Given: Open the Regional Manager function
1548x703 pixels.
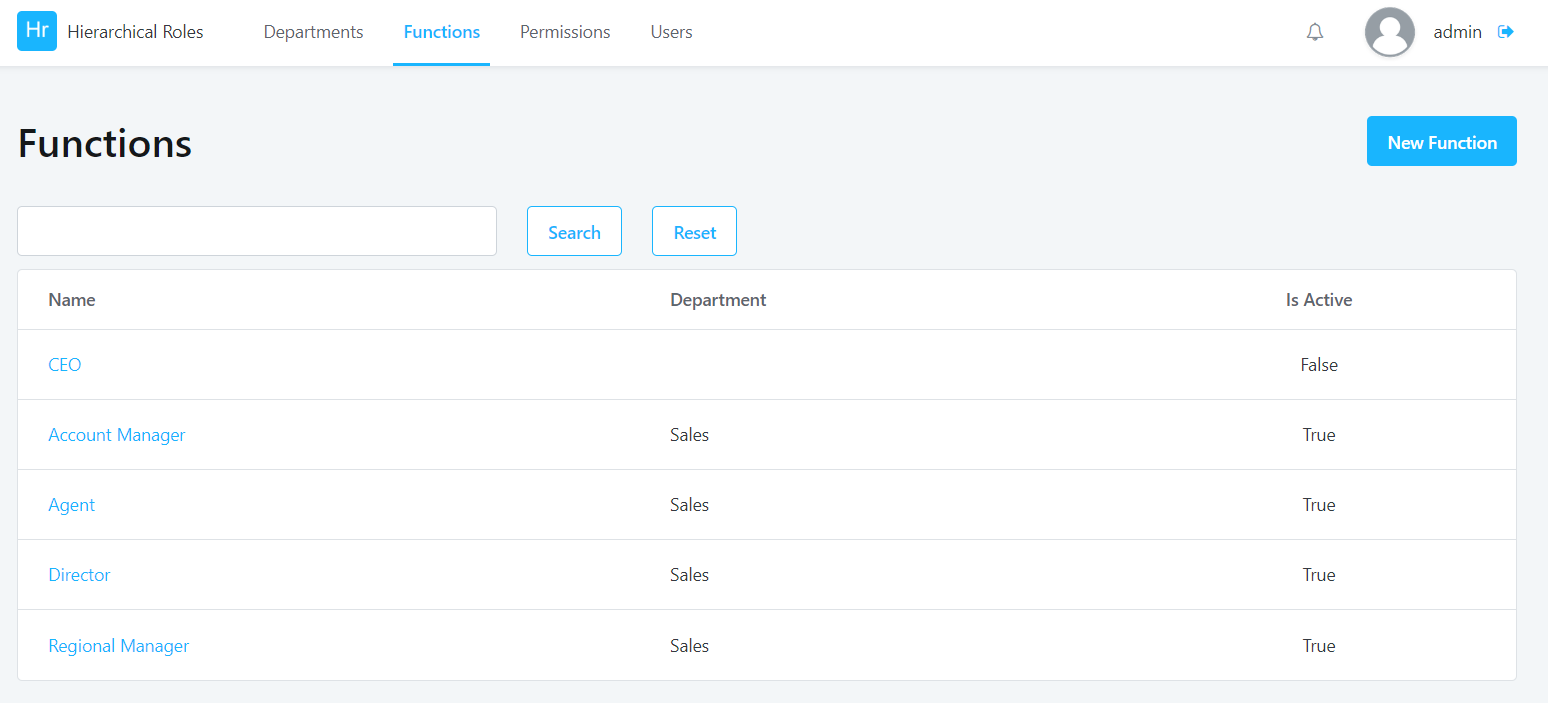Looking at the screenshot, I should tap(118, 645).
